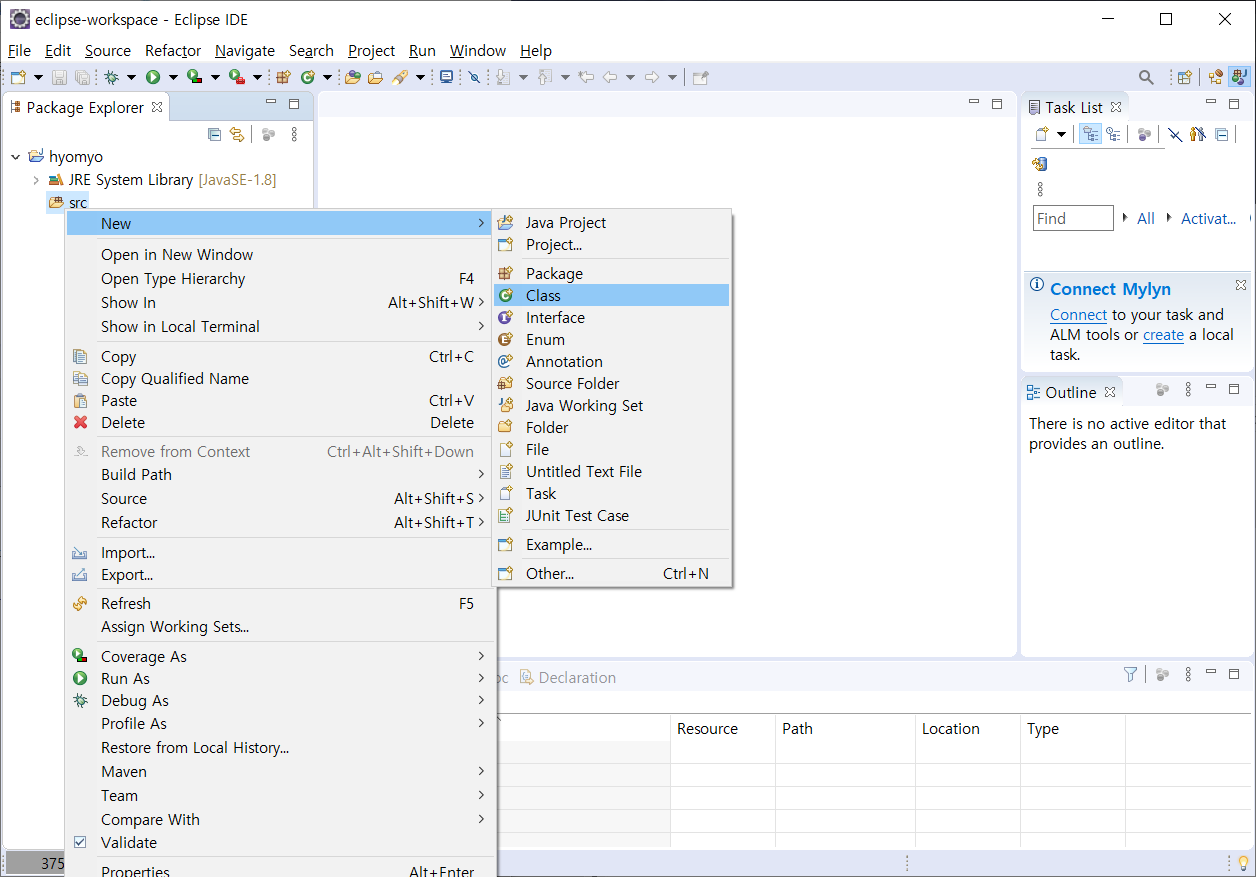
Task: Click the Save All icon in toolbar
Action: coord(83,77)
